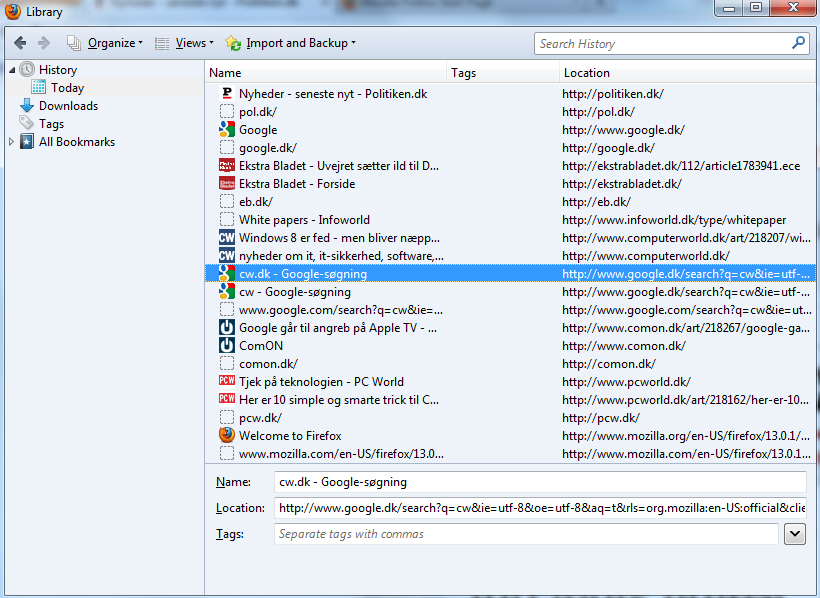
Task: Click the Firefox icon of Welcome to Firefox
Action: click(226, 435)
